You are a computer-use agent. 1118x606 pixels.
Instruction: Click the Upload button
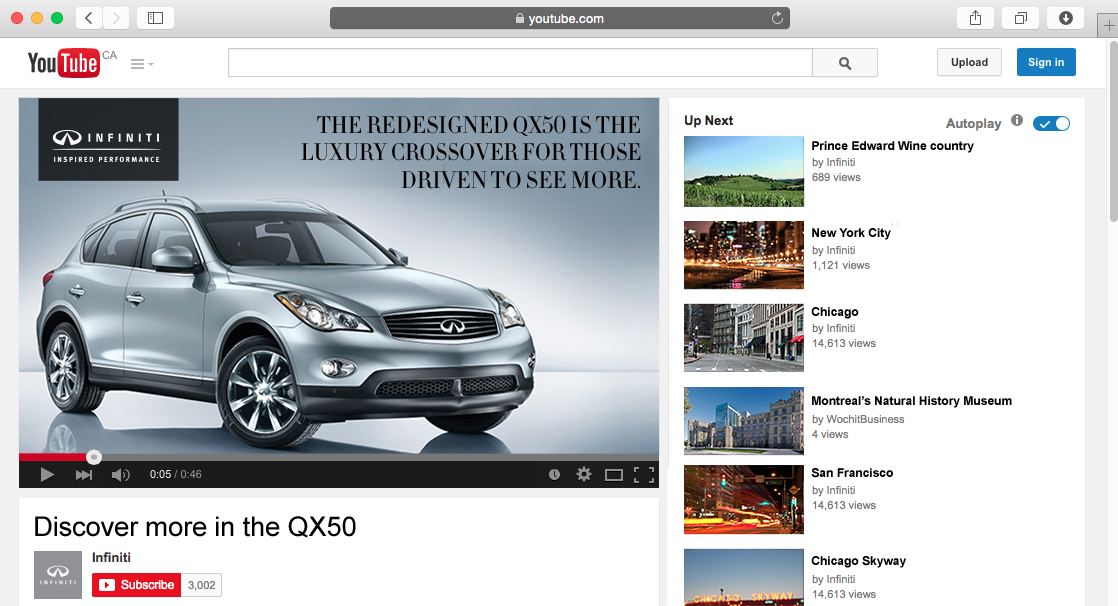click(969, 62)
